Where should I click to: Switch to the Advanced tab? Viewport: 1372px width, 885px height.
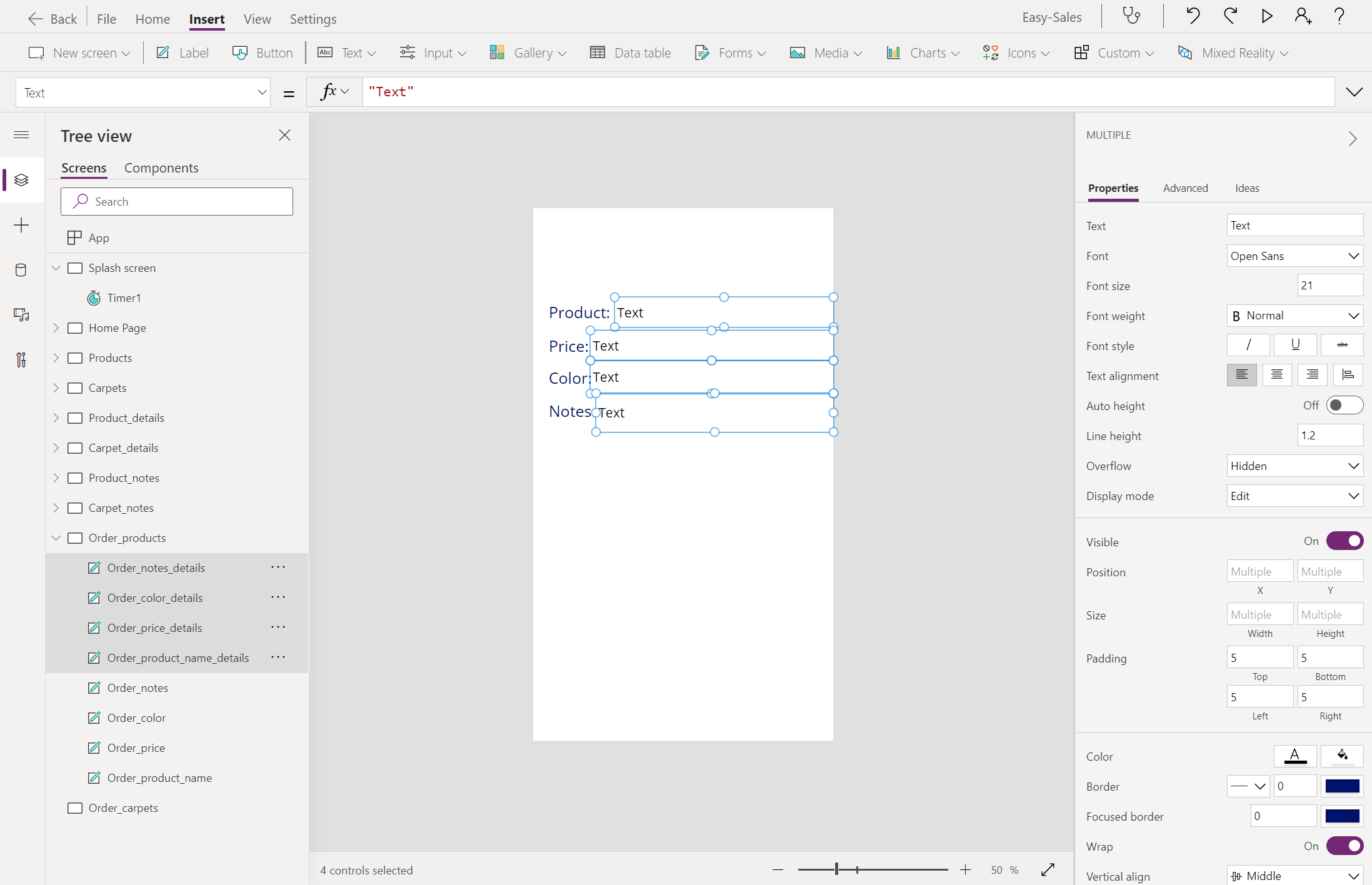pyautogui.click(x=1185, y=188)
